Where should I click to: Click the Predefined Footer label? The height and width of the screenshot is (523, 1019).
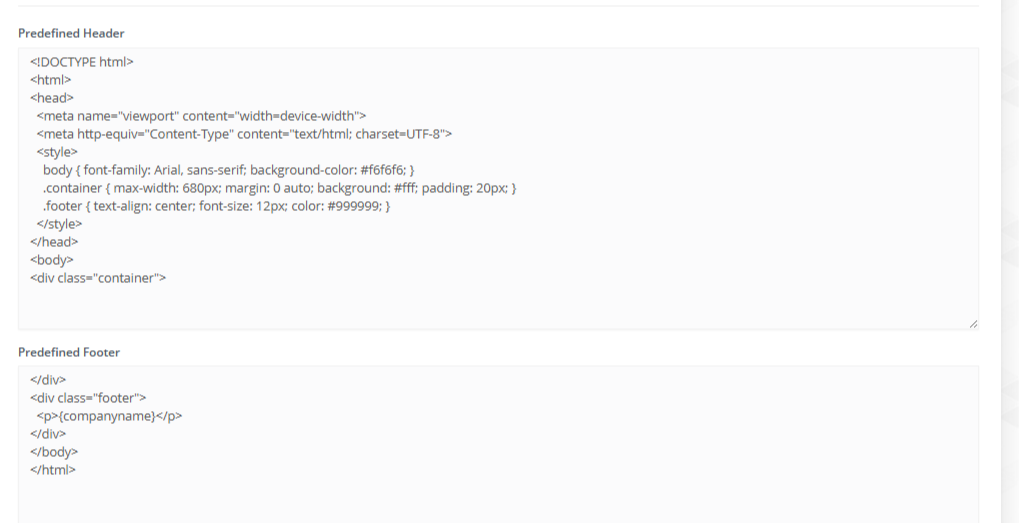point(69,352)
